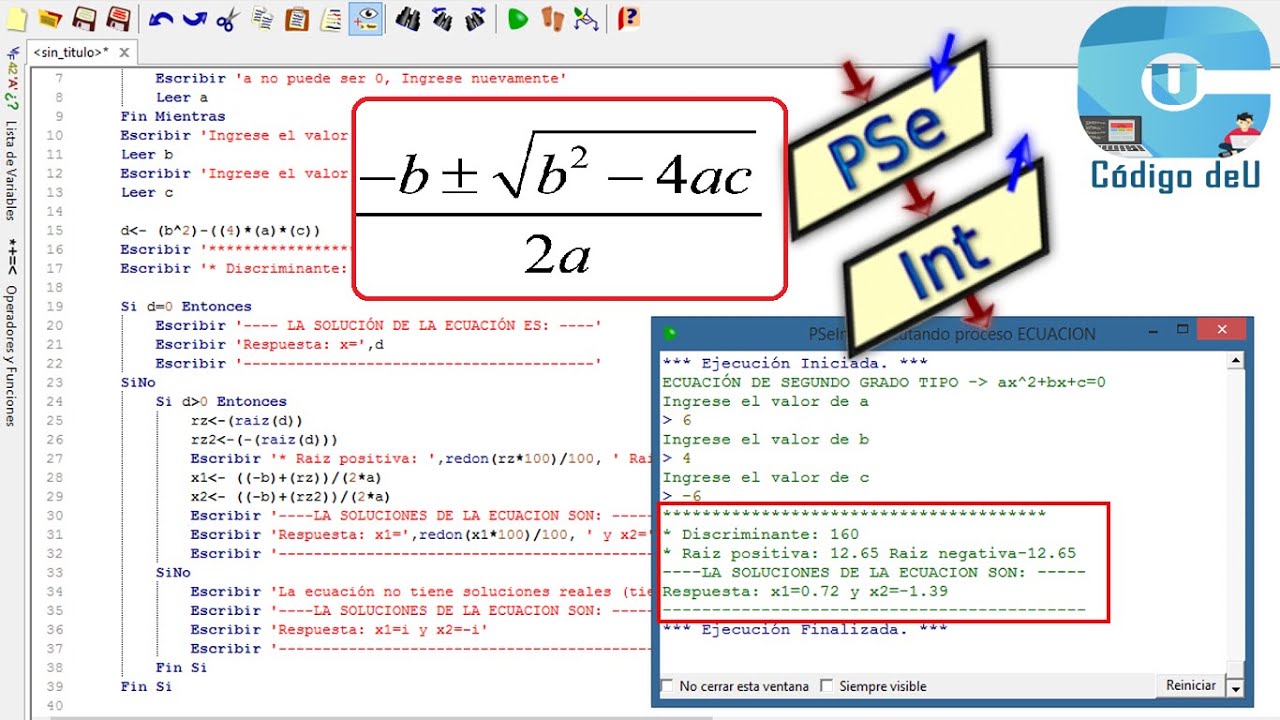Click the 'SiNo' keyword on line 23
Viewport: 1280px width, 720px height.
tap(138, 382)
